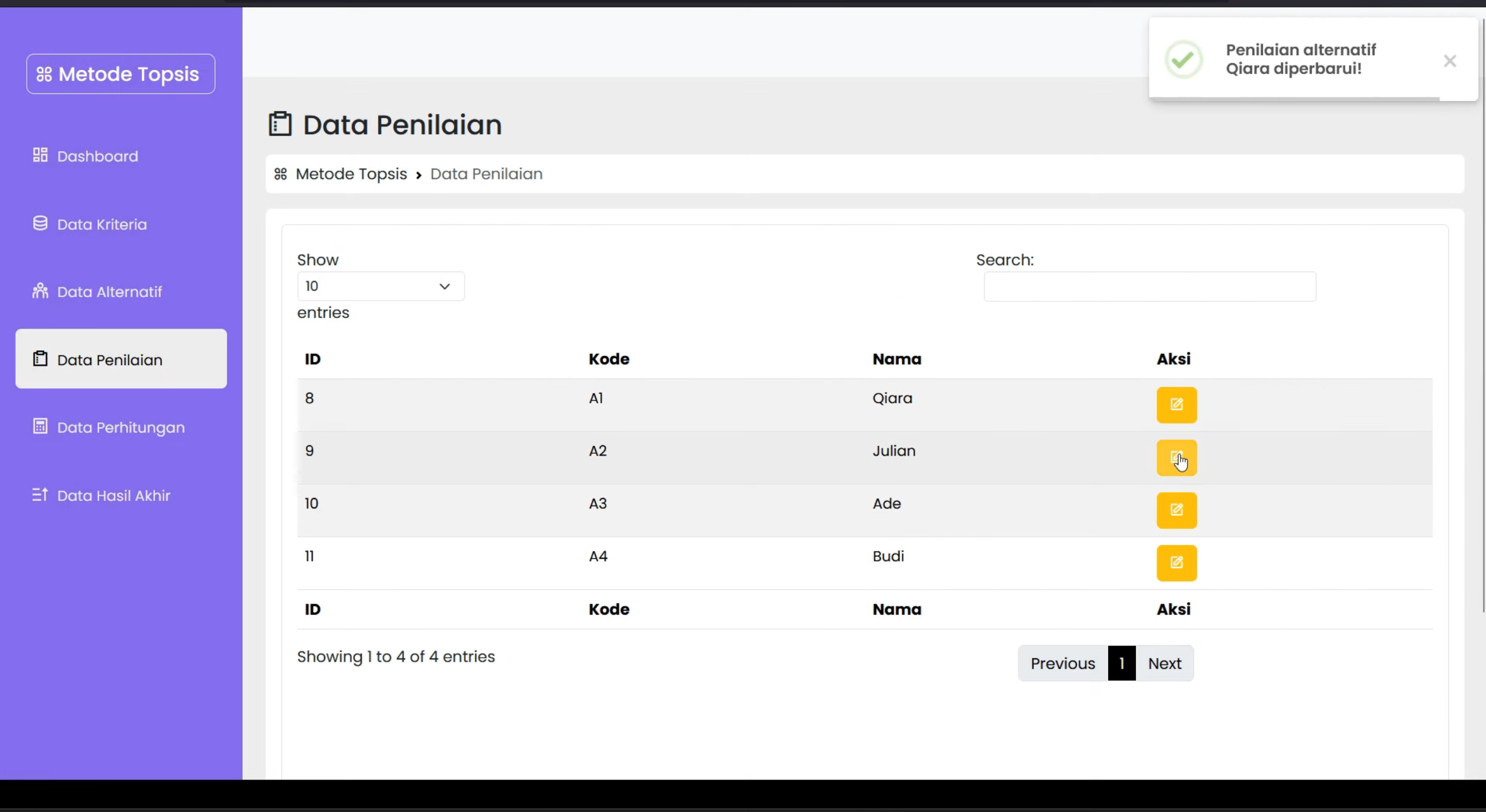Screen dimensions: 1486x812
Task: Click the edit icon for Qiara
Action: click(1176, 405)
